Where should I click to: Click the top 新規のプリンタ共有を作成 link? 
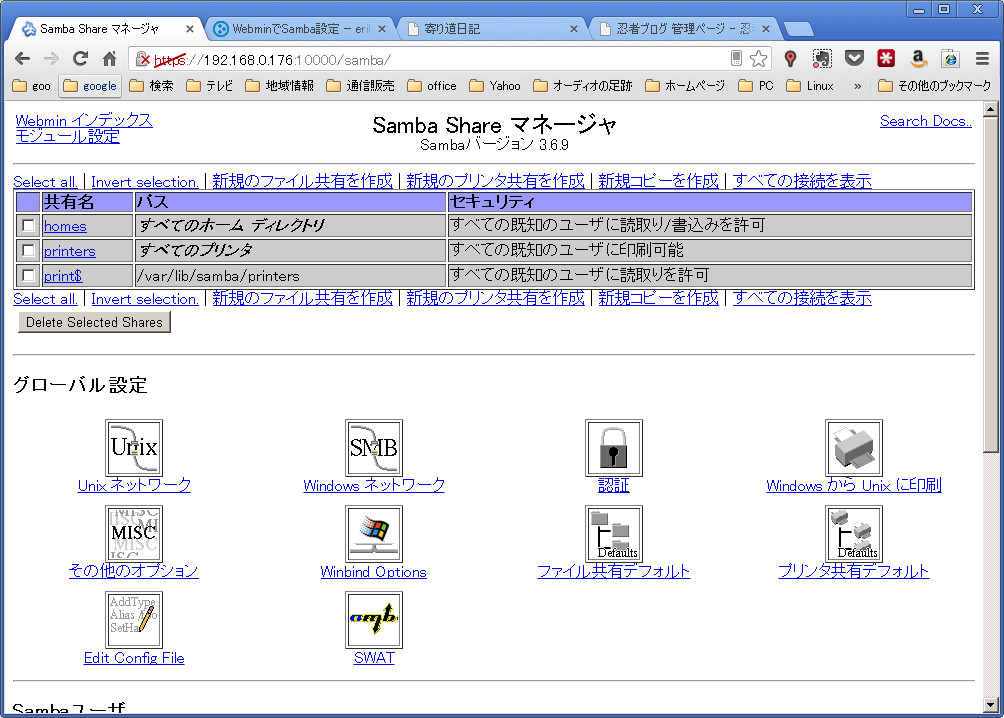495,181
